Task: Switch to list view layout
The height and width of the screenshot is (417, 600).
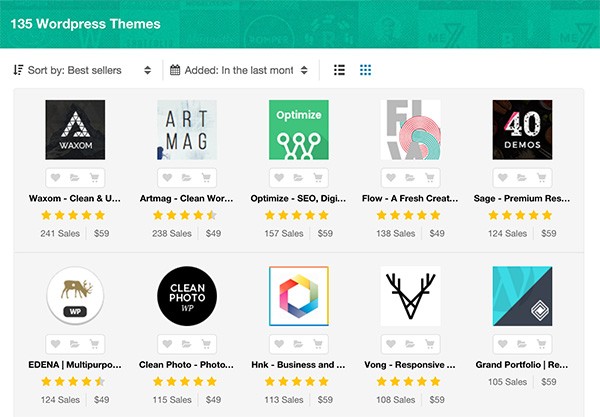Action: [x=339, y=70]
